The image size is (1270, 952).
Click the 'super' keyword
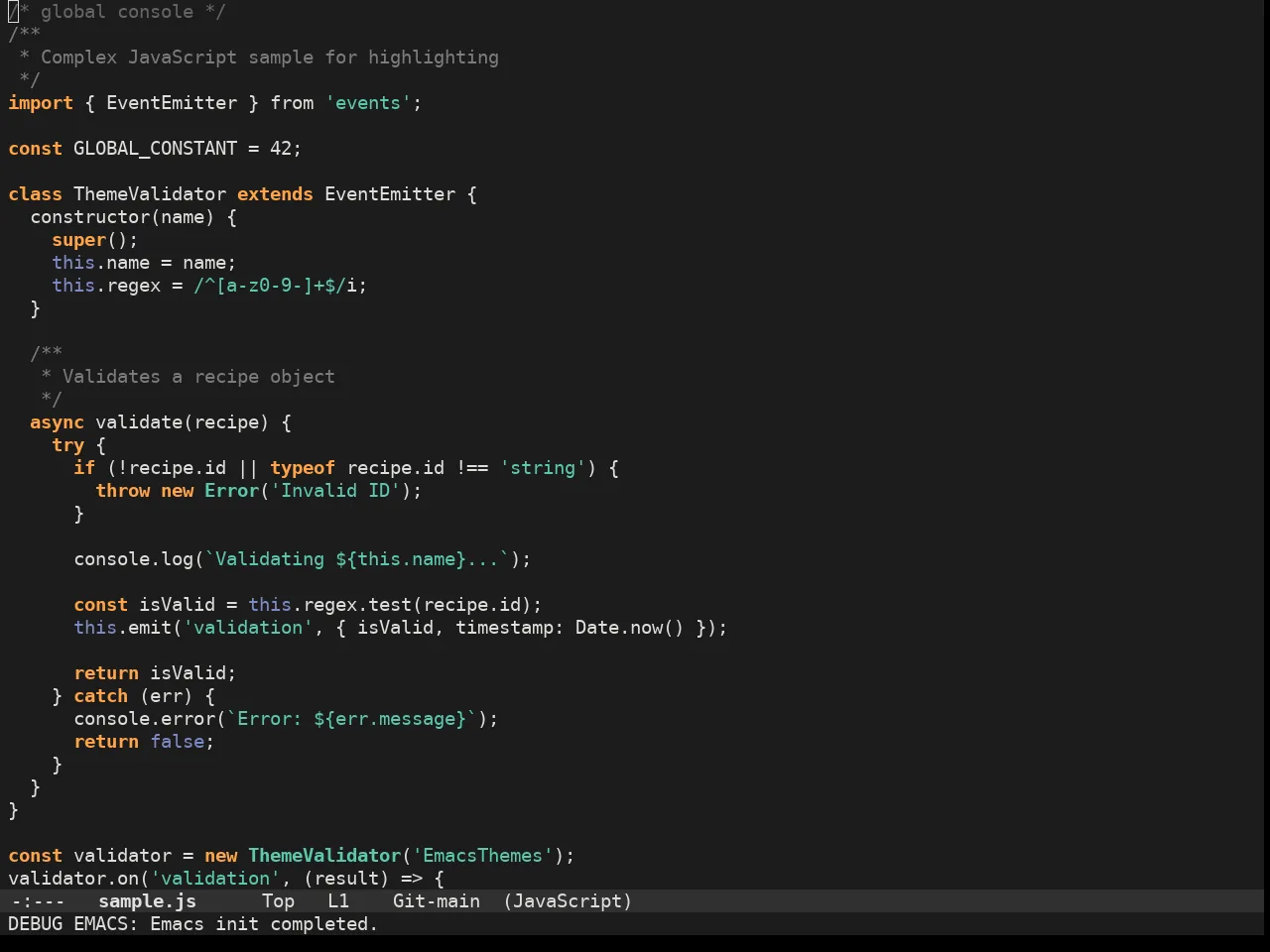[x=78, y=240]
